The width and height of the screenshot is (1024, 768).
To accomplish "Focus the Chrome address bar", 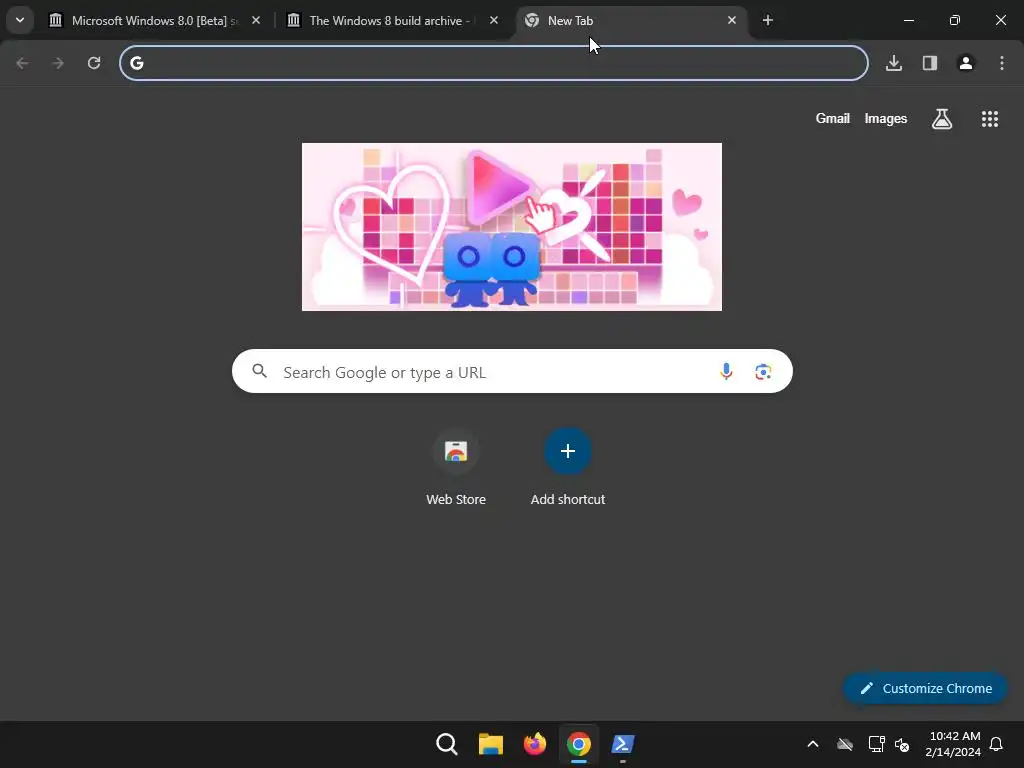I will click(x=494, y=63).
